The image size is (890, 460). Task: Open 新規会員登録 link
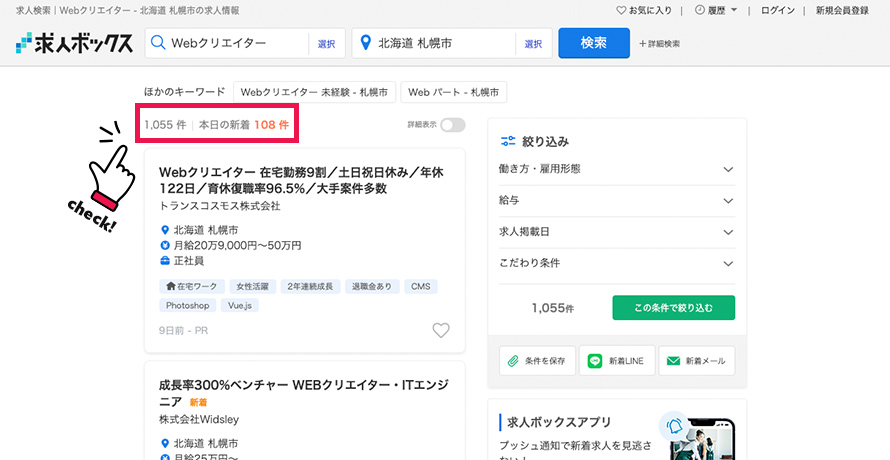coord(842,10)
